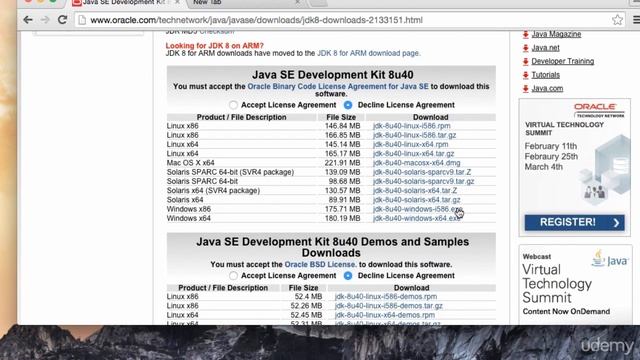Open the Virtual Technology Summit webcast banner
Screen dimensions: 640x360
pos(575,284)
